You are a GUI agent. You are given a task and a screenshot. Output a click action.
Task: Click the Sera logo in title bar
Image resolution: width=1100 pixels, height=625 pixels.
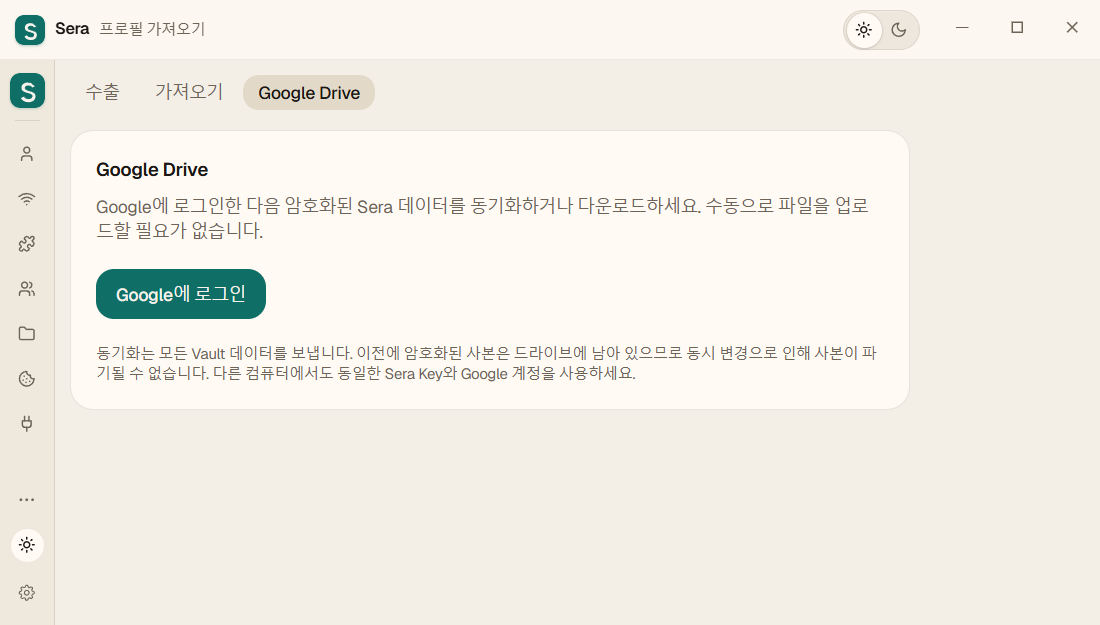[x=29, y=29]
